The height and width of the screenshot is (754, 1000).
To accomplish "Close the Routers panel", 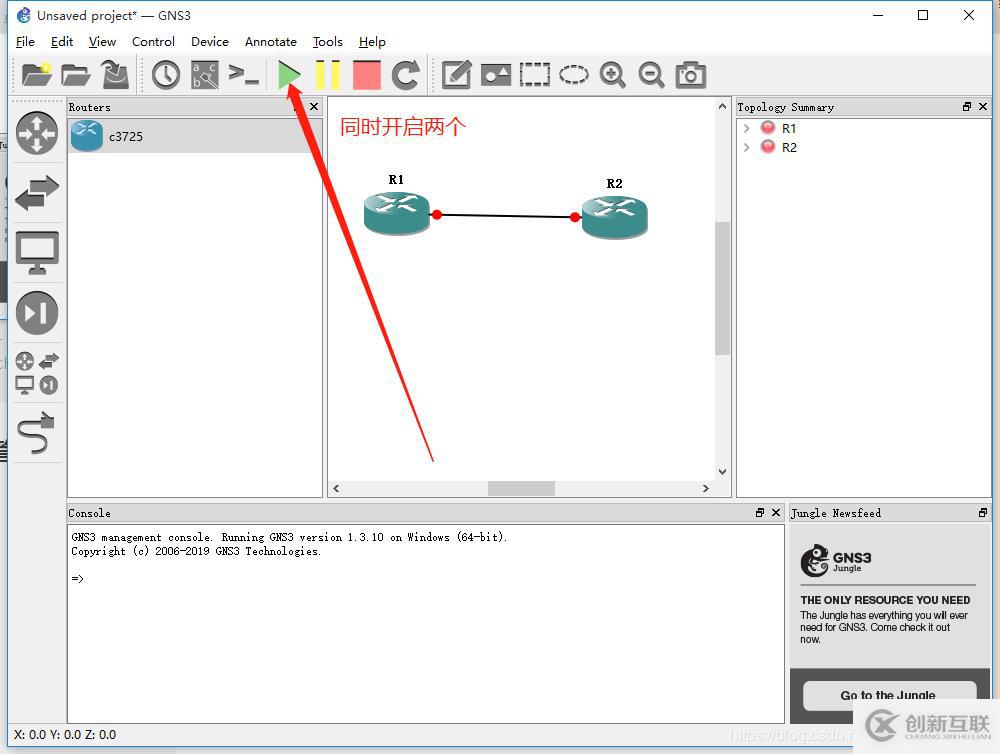I will (314, 107).
